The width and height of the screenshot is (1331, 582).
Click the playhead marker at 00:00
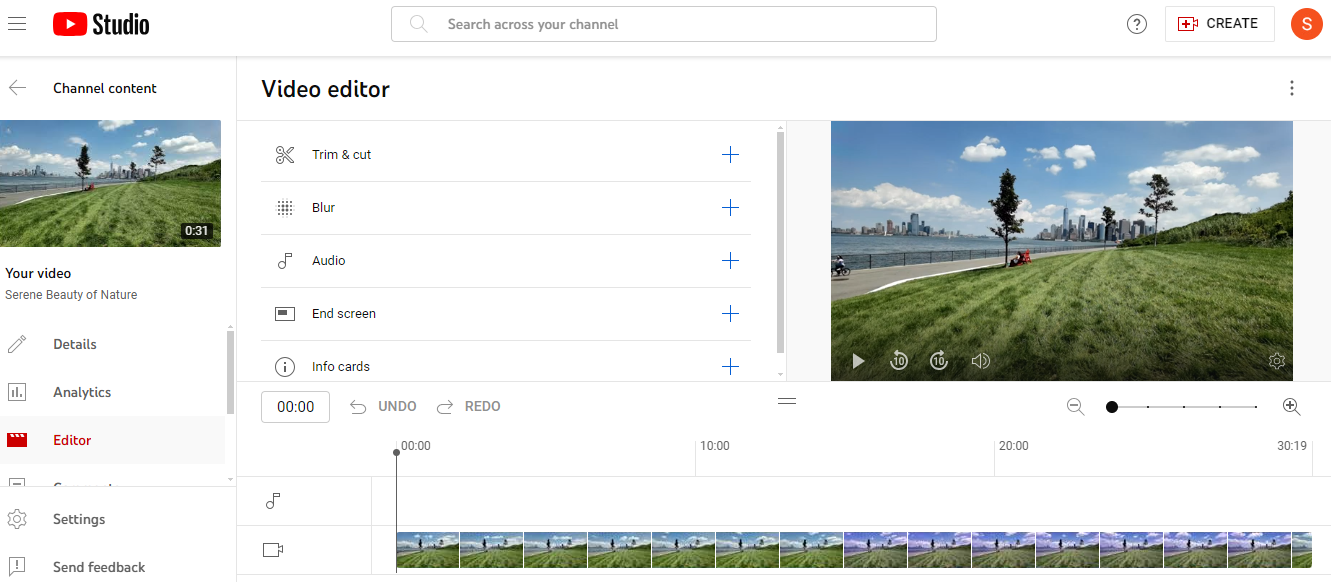pyautogui.click(x=397, y=453)
